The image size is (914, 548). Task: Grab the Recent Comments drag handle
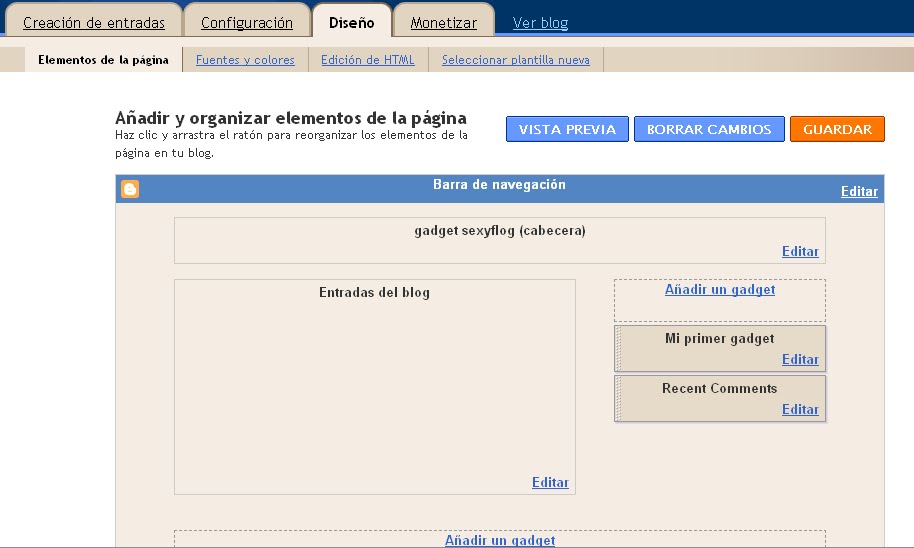point(618,398)
